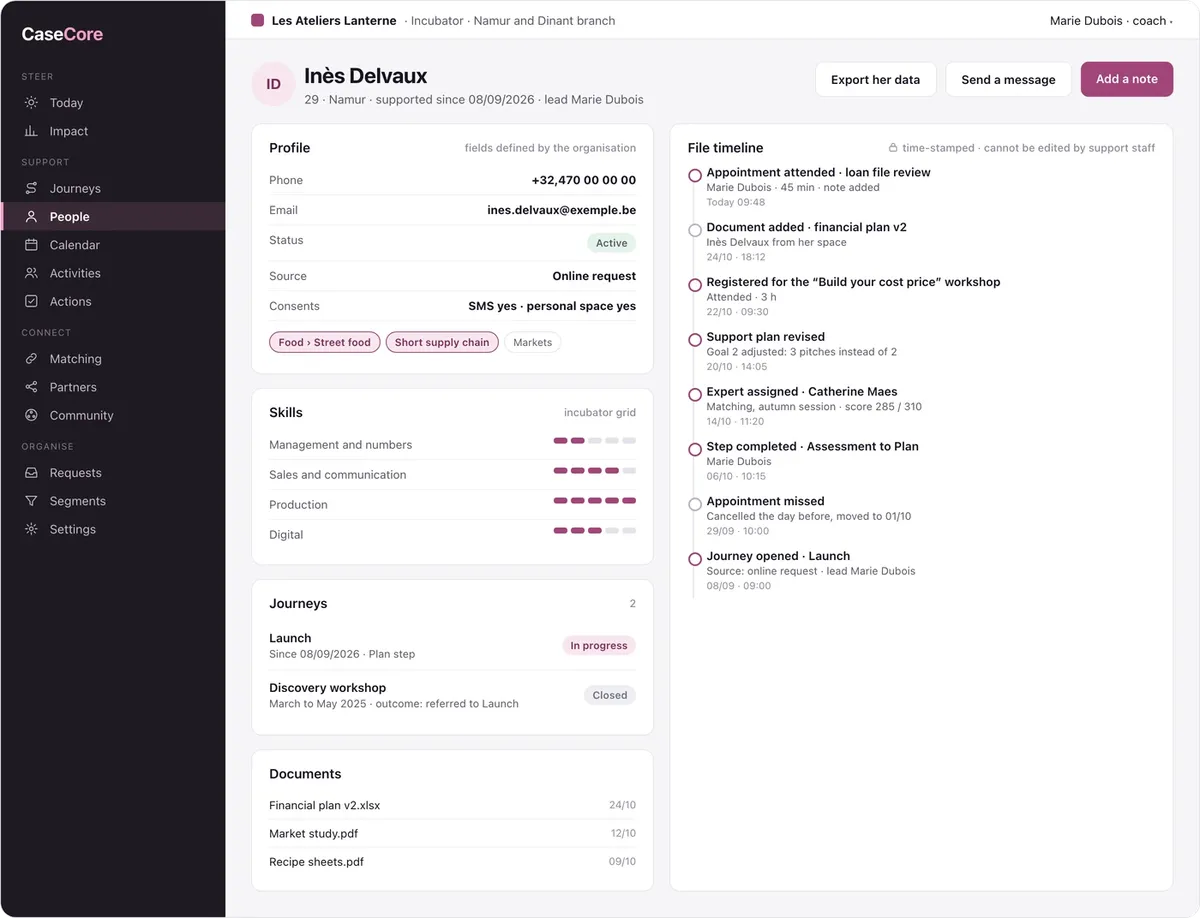Click the Support plan revised marker
Viewport: 1200px width, 918px height.
coord(694,340)
